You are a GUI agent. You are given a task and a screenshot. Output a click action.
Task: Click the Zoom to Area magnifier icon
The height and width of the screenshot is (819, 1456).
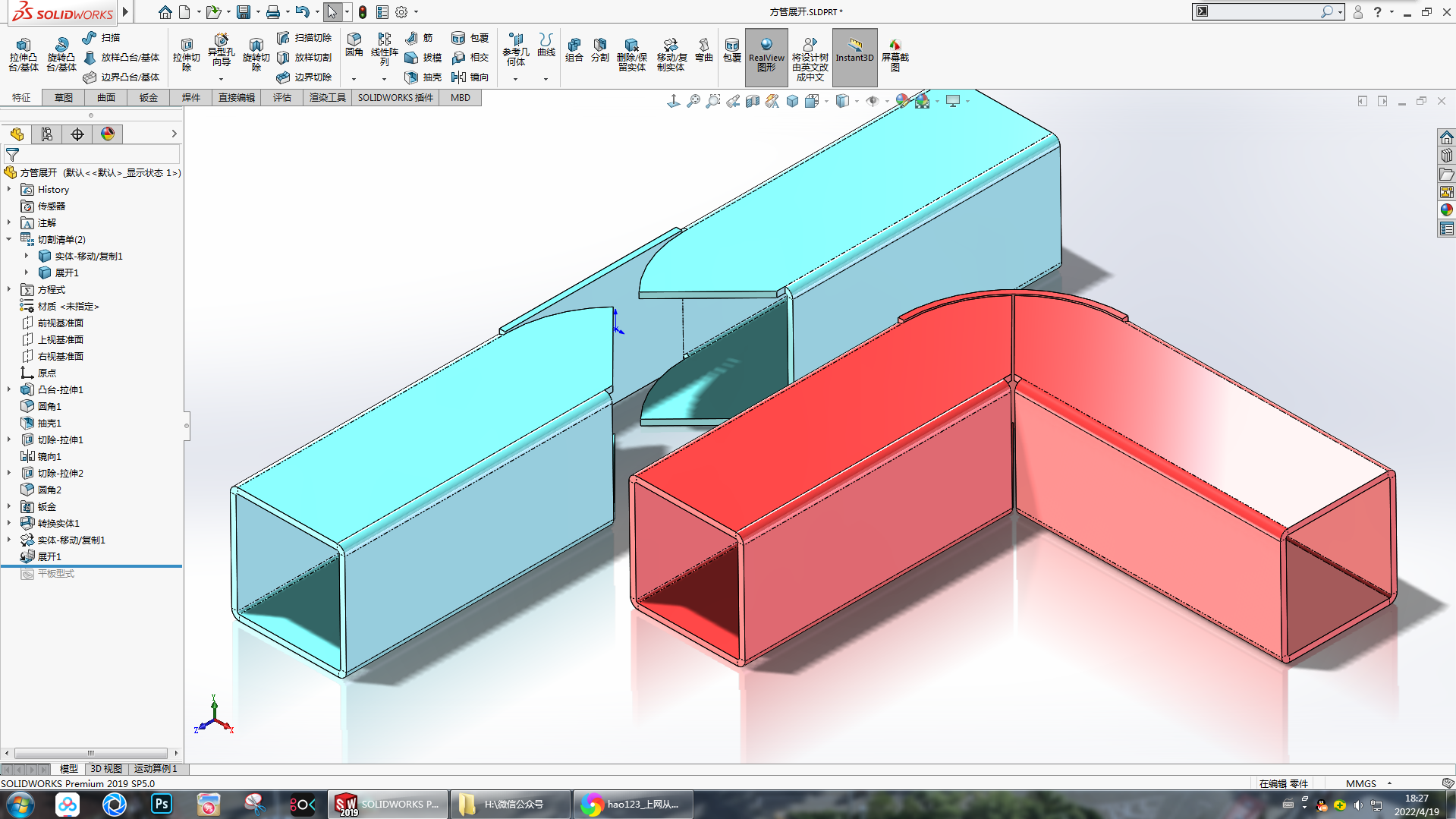713,101
